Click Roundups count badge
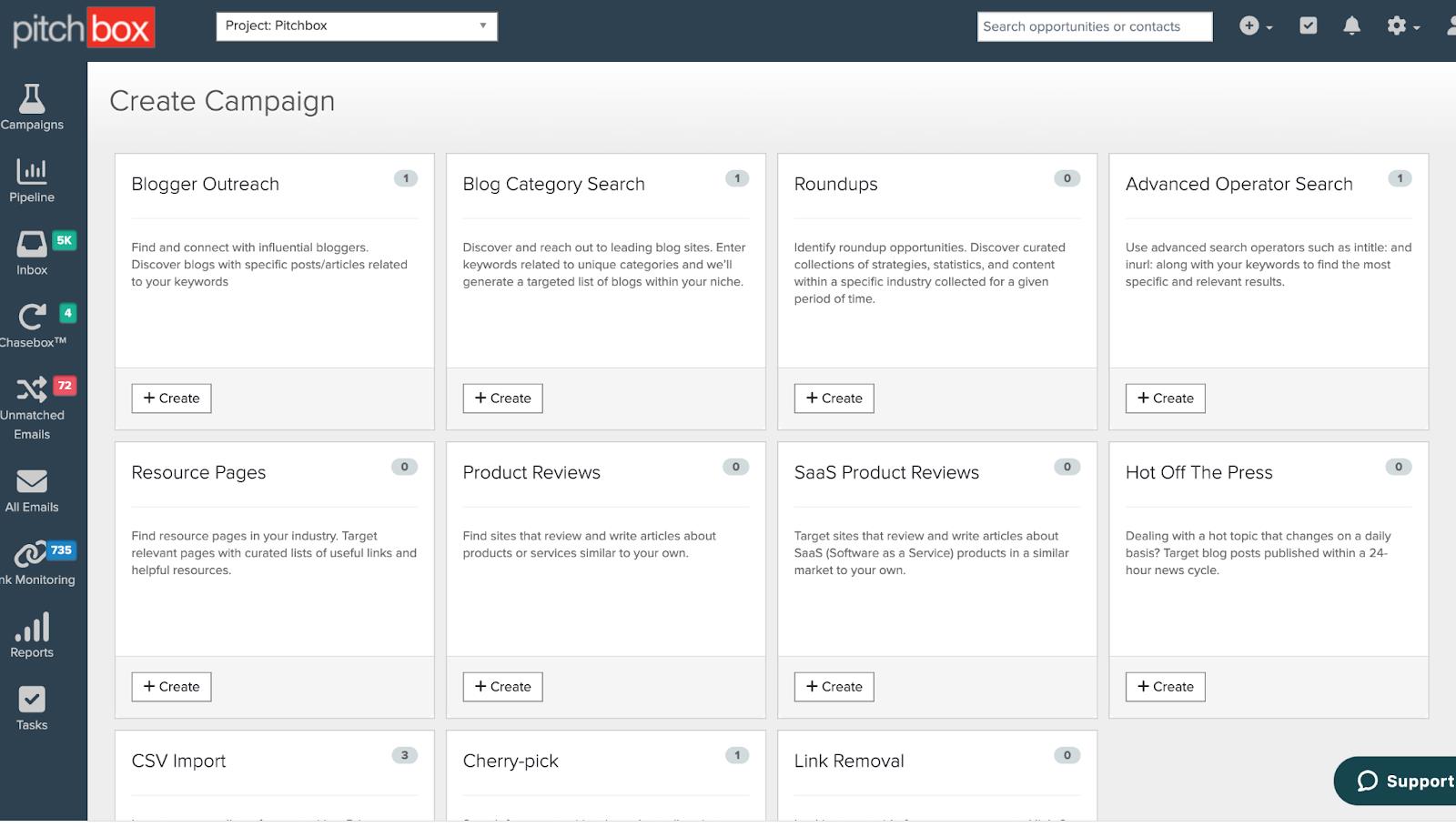 click(x=1067, y=178)
